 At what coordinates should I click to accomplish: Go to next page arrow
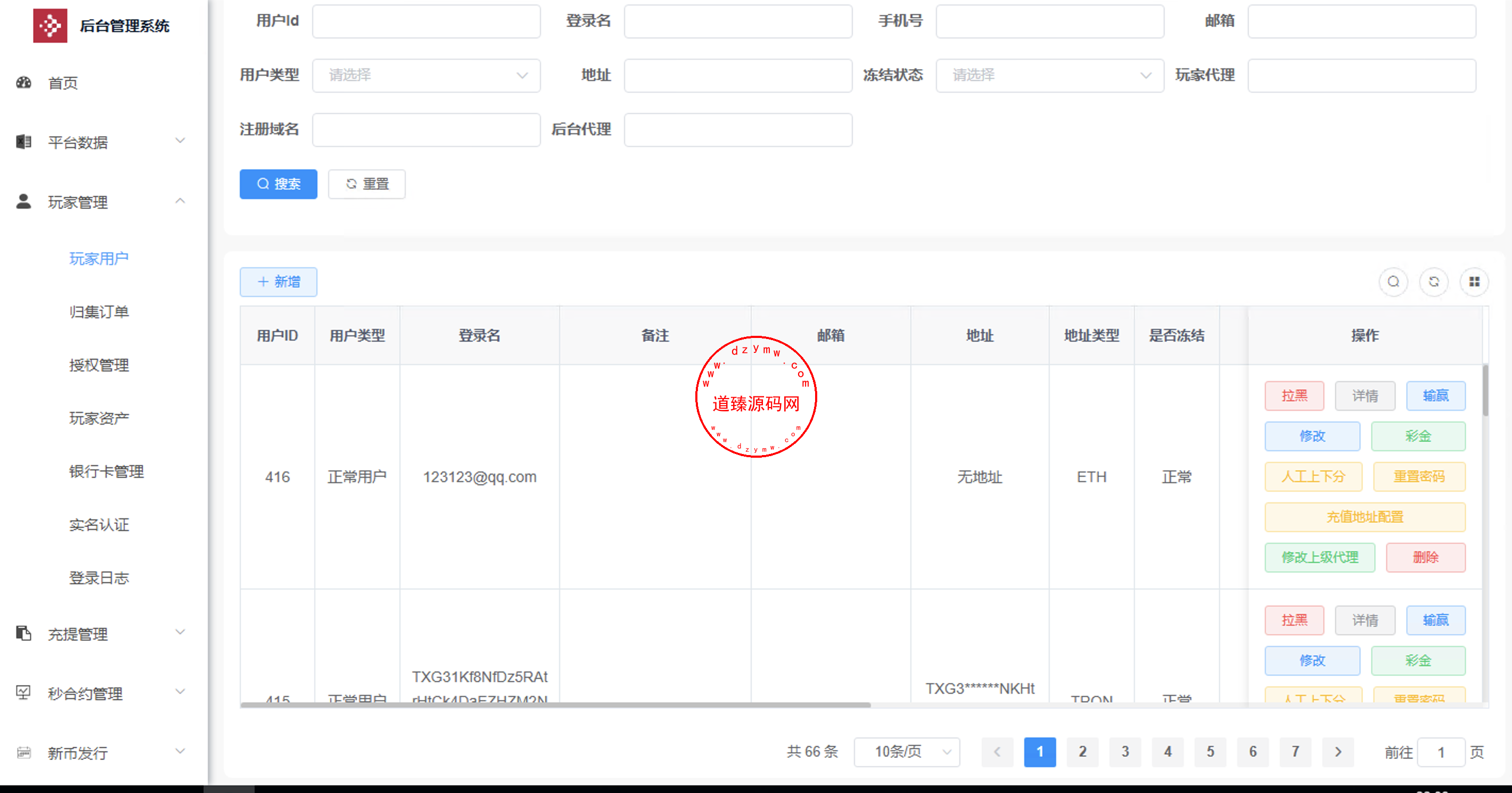(1338, 752)
